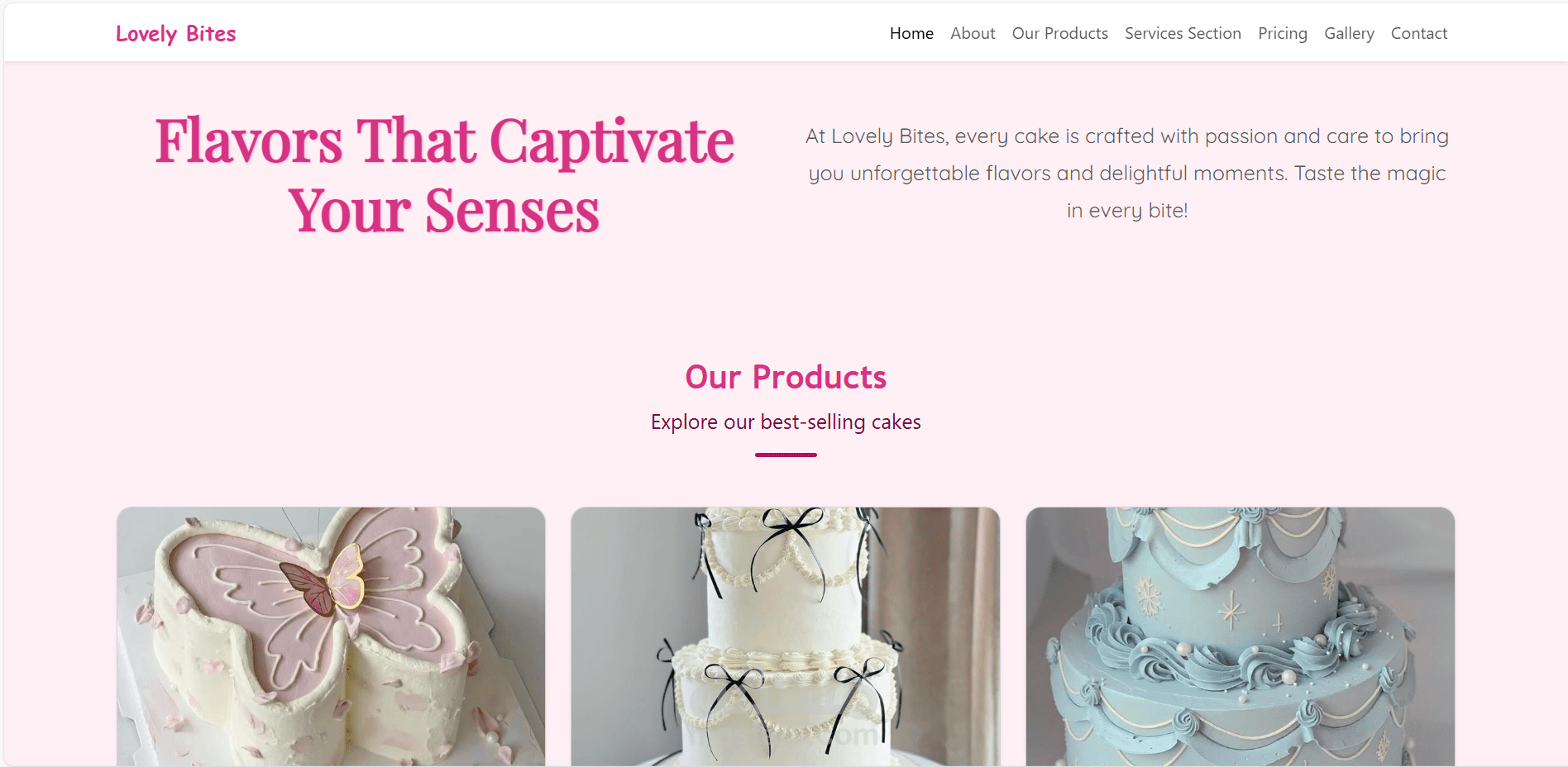Click the Explore our best-selling cakes subtitle
The width and height of the screenshot is (1568, 767).
pyautogui.click(x=786, y=422)
